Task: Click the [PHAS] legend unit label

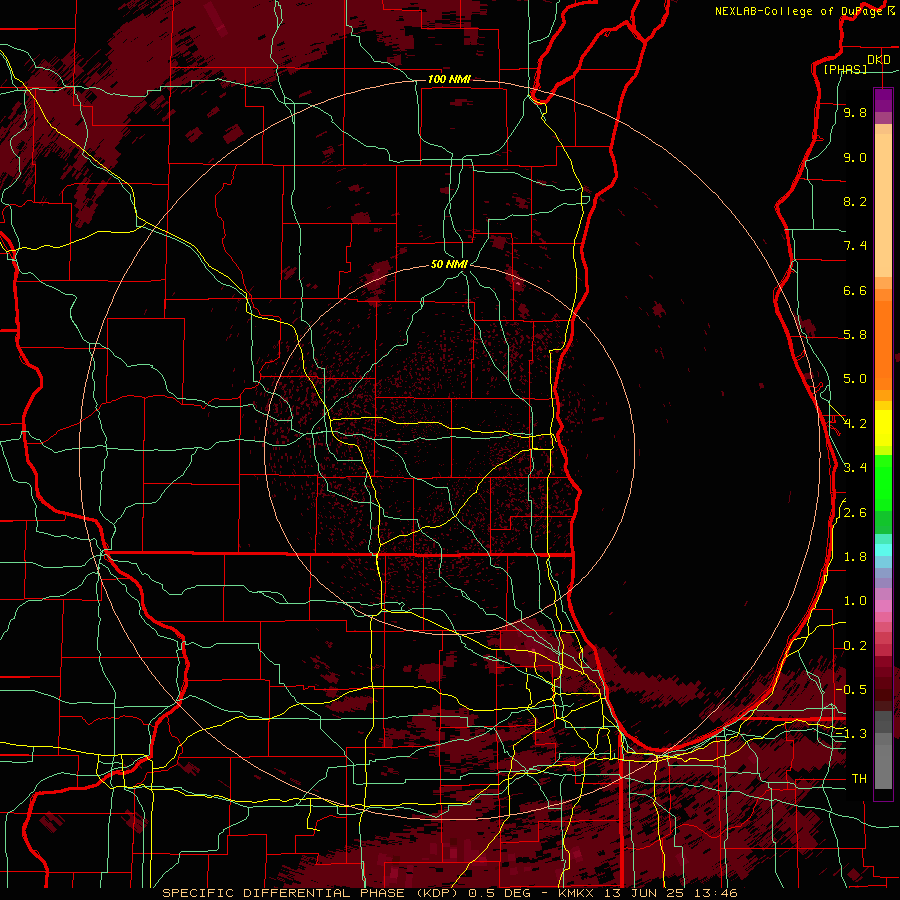Action: coord(845,69)
